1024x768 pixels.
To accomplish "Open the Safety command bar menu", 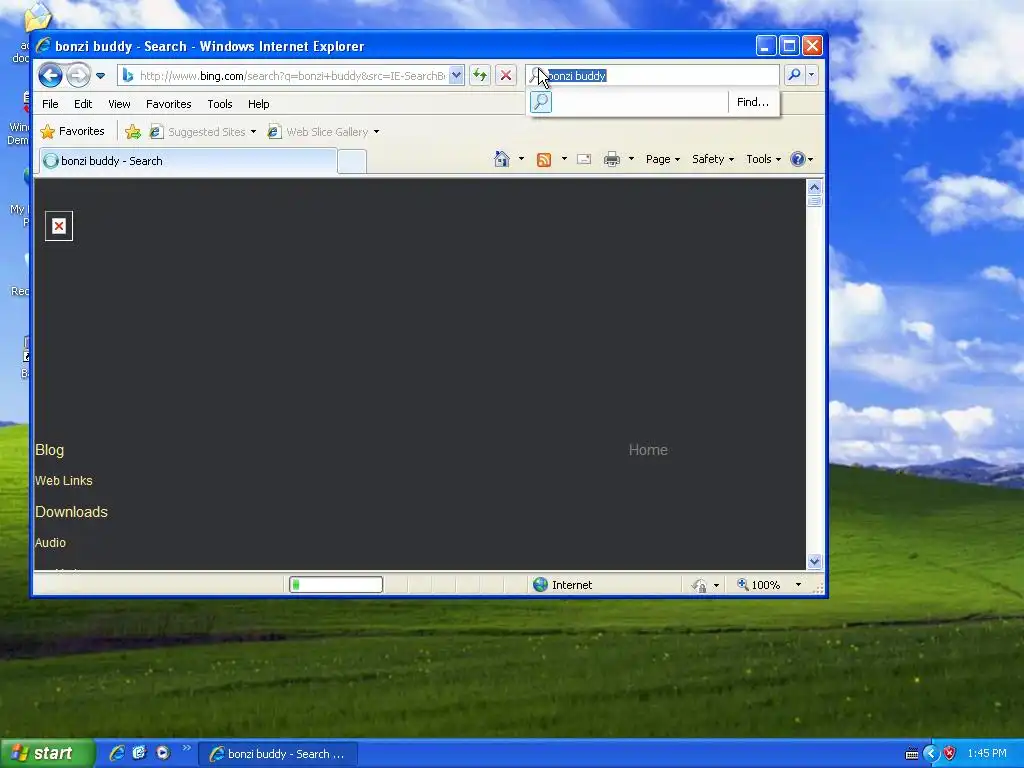I will pos(712,159).
